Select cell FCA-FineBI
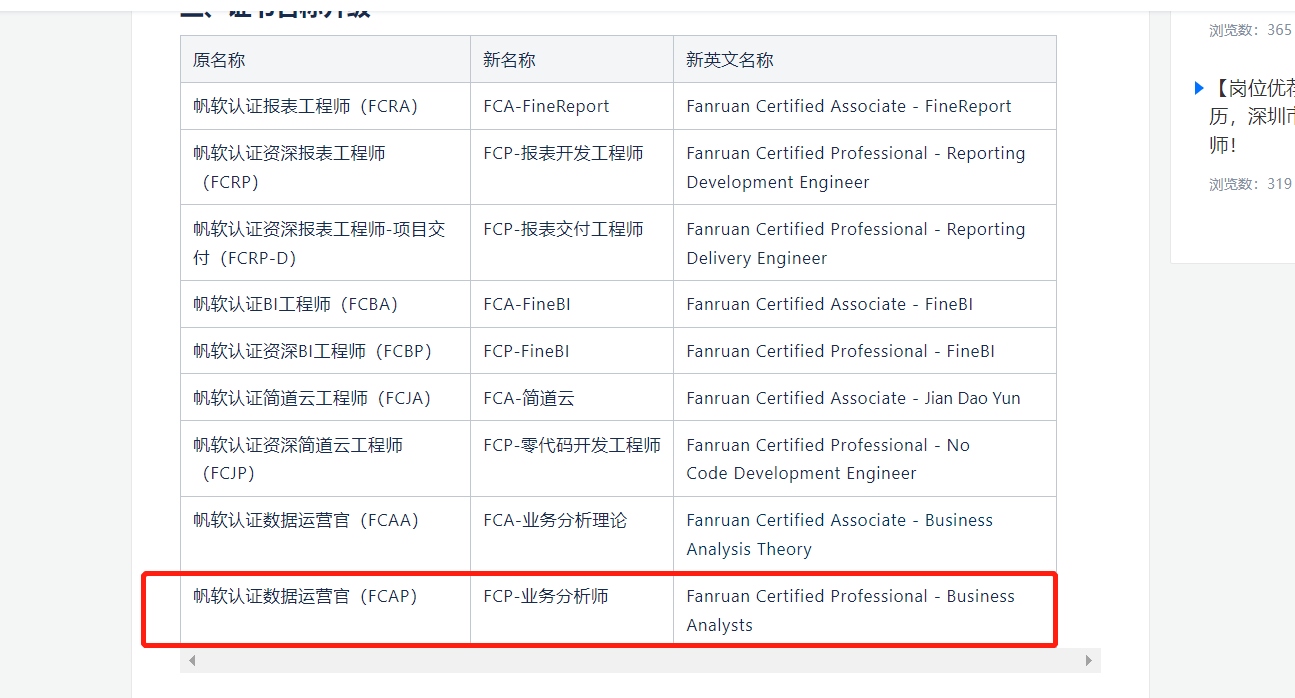This screenshot has width=1295, height=698. click(x=572, y=304)
